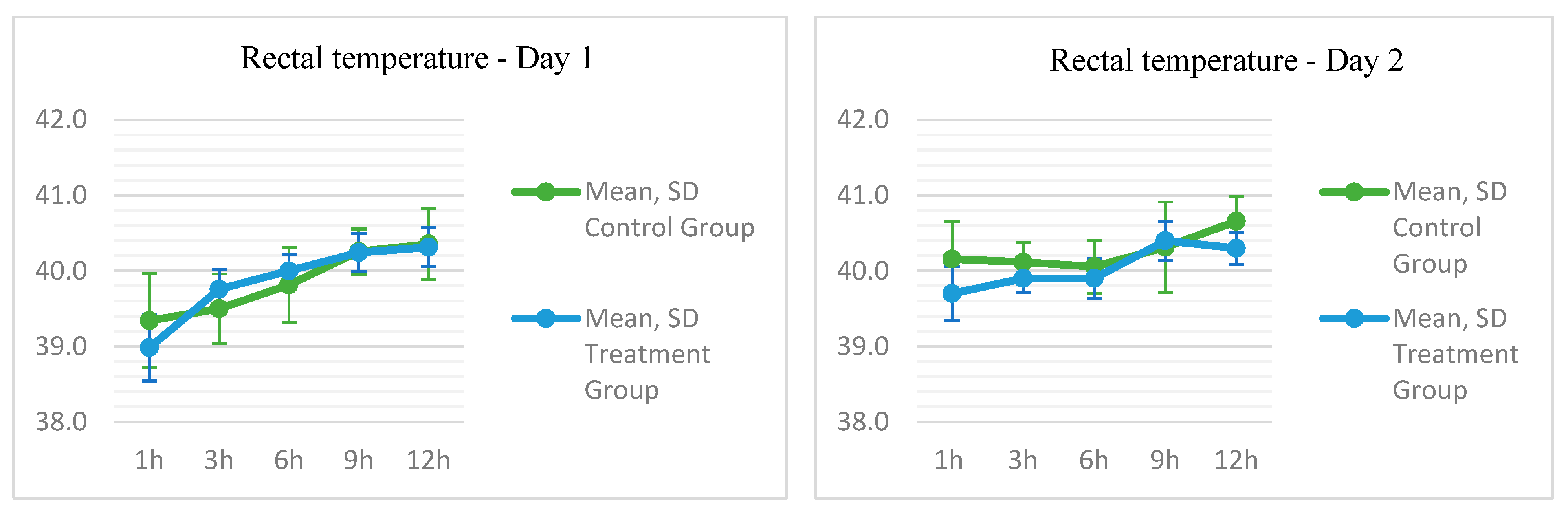Select Day 2 blue treatment point at 12h
The image size is (1568, 520).
[x=1236, y=248]
